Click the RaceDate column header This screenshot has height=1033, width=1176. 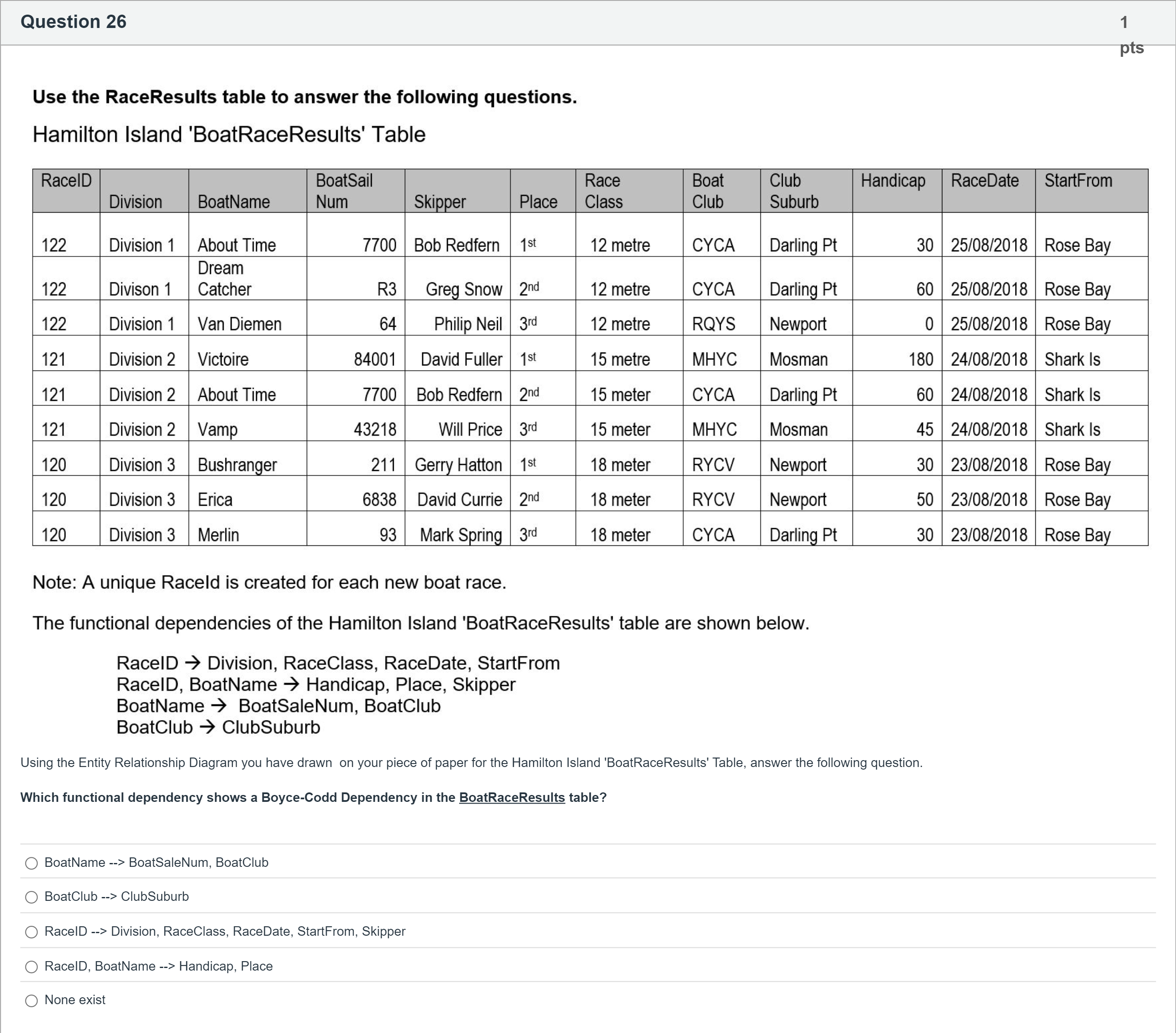[985, 181]
